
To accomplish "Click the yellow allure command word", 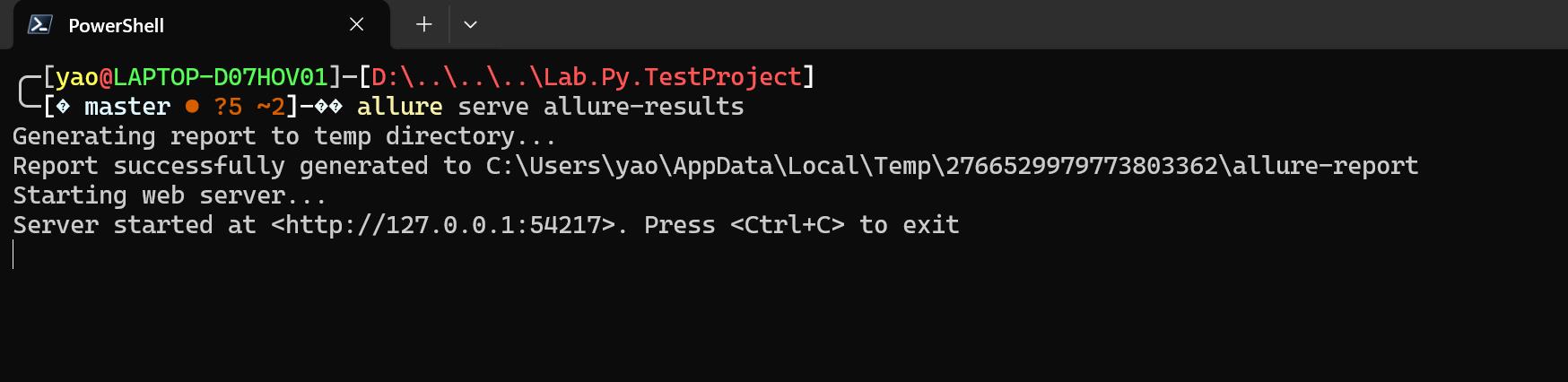I will click(399, 107).
